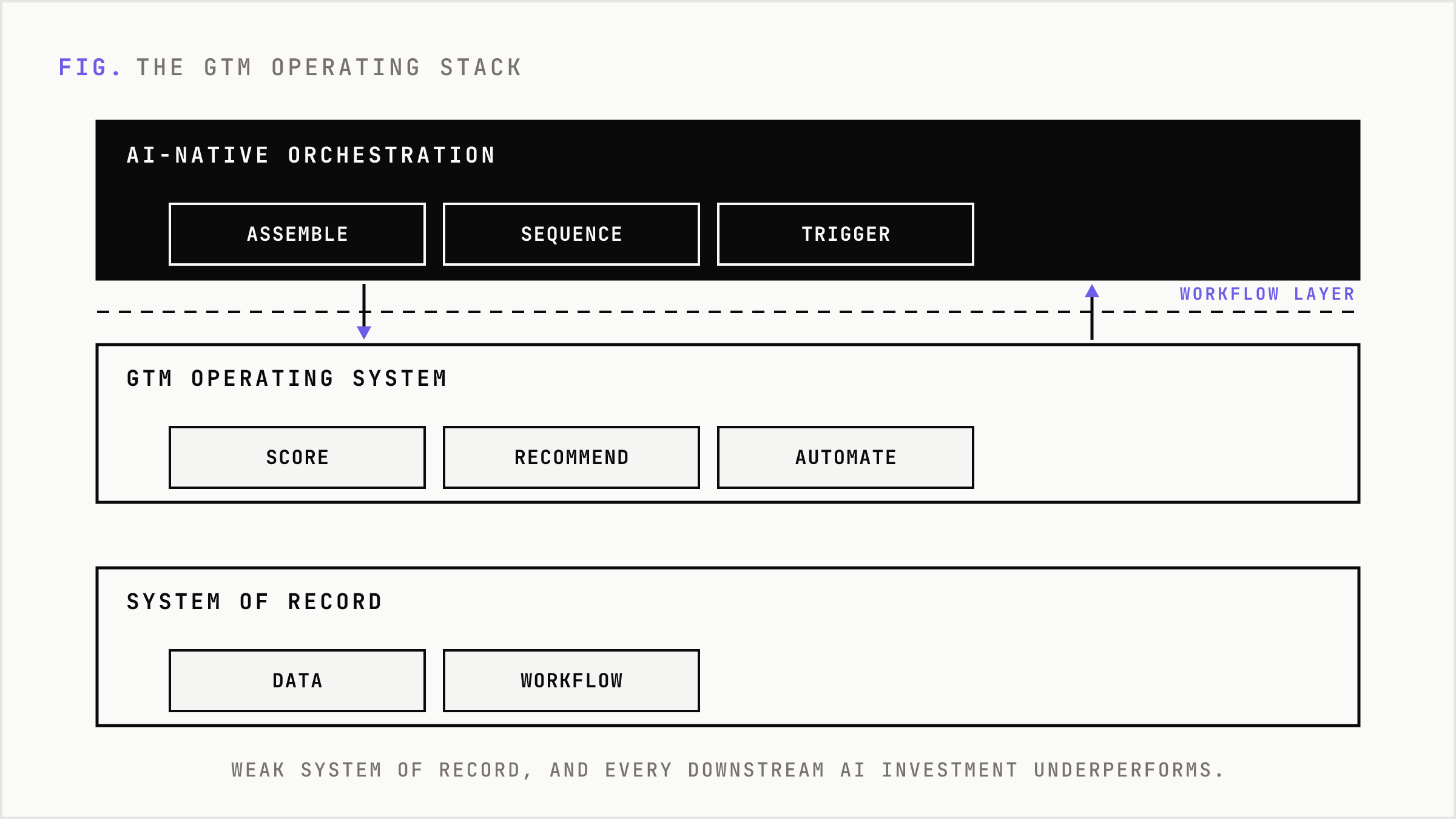Click the ASSEMBLE box
This screenshot has height=819, width=1456.
pos(297,234)
